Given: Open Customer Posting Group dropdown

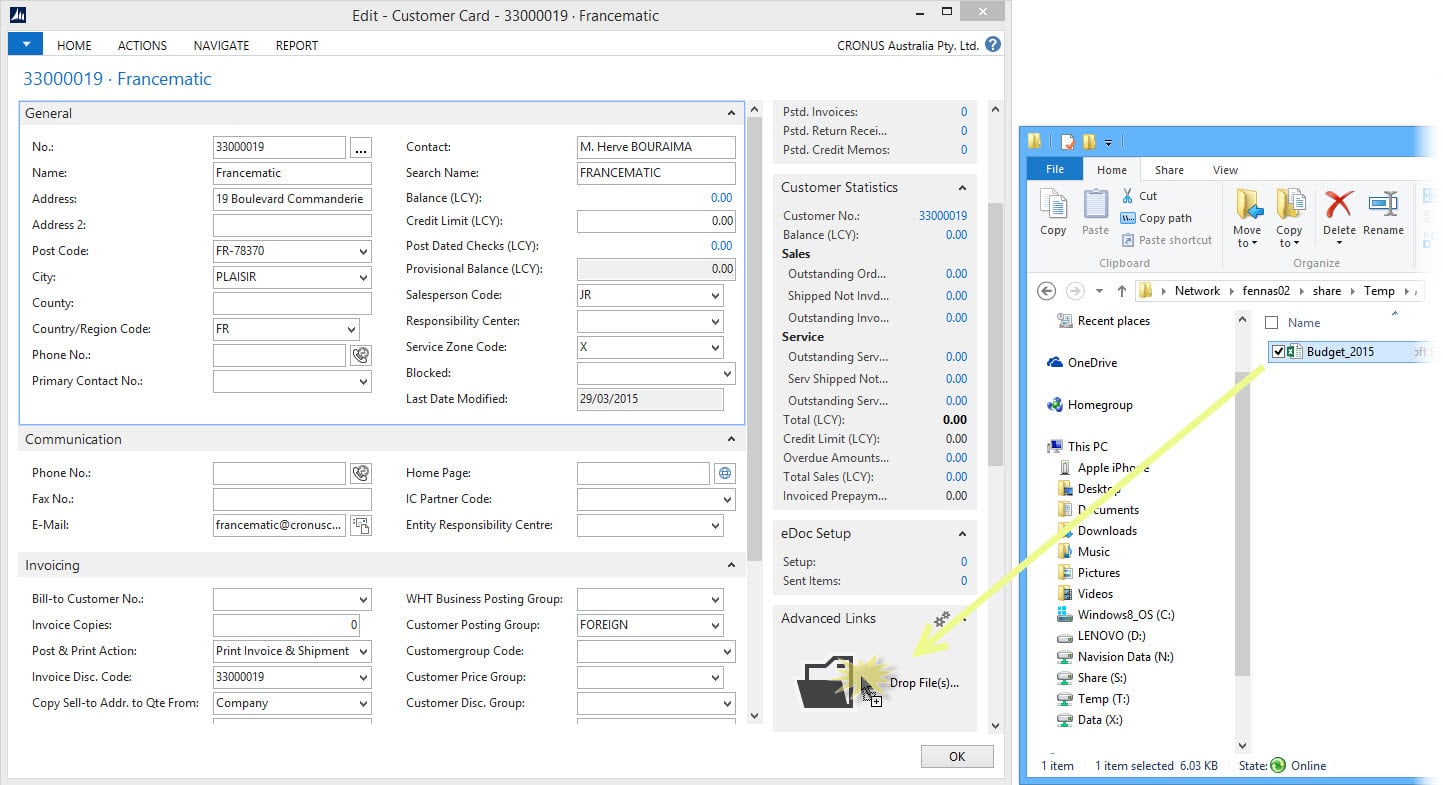Looking at the screenshot, I should pos(715,625).
